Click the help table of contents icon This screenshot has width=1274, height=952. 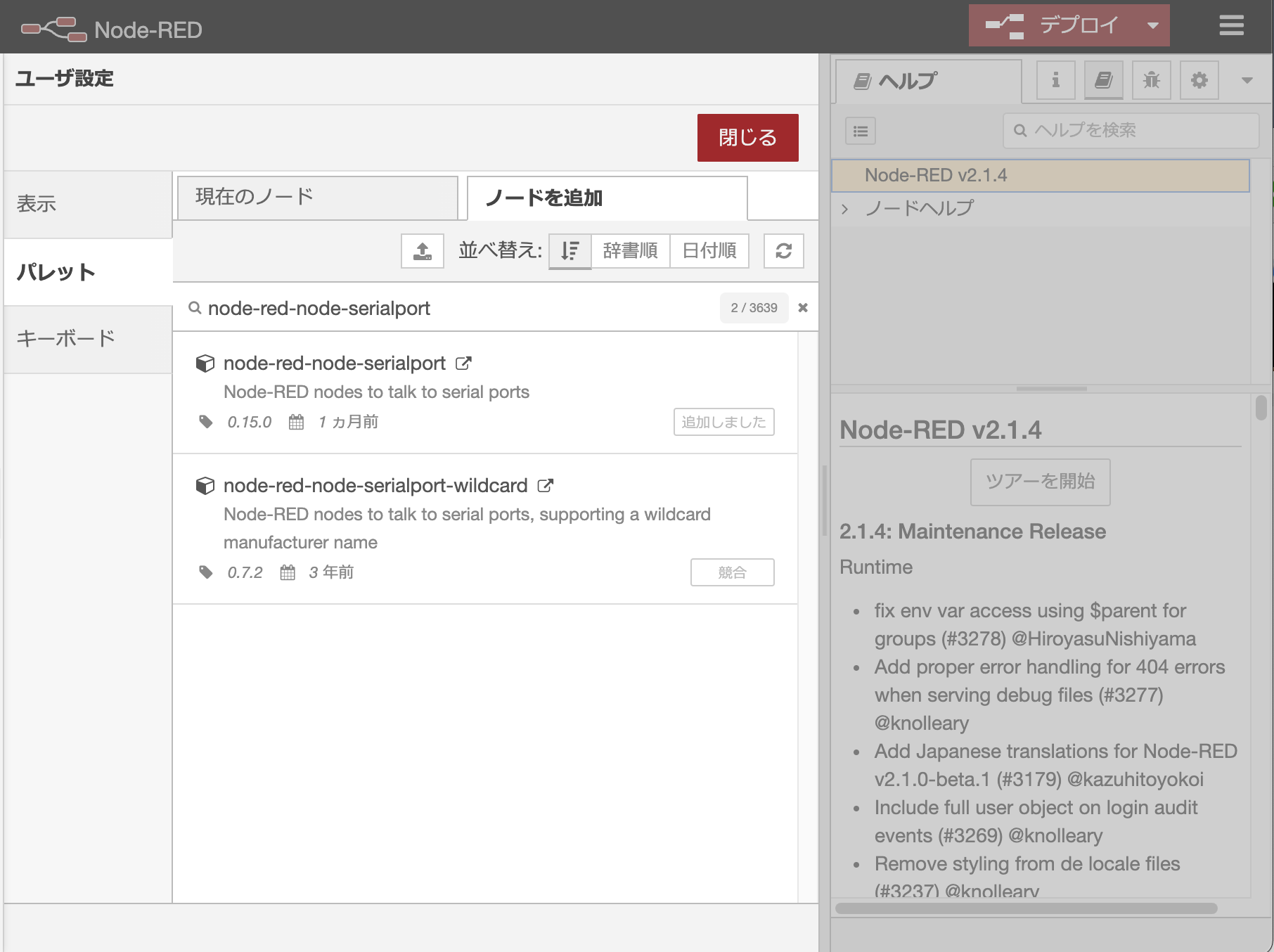click(859, 131)
